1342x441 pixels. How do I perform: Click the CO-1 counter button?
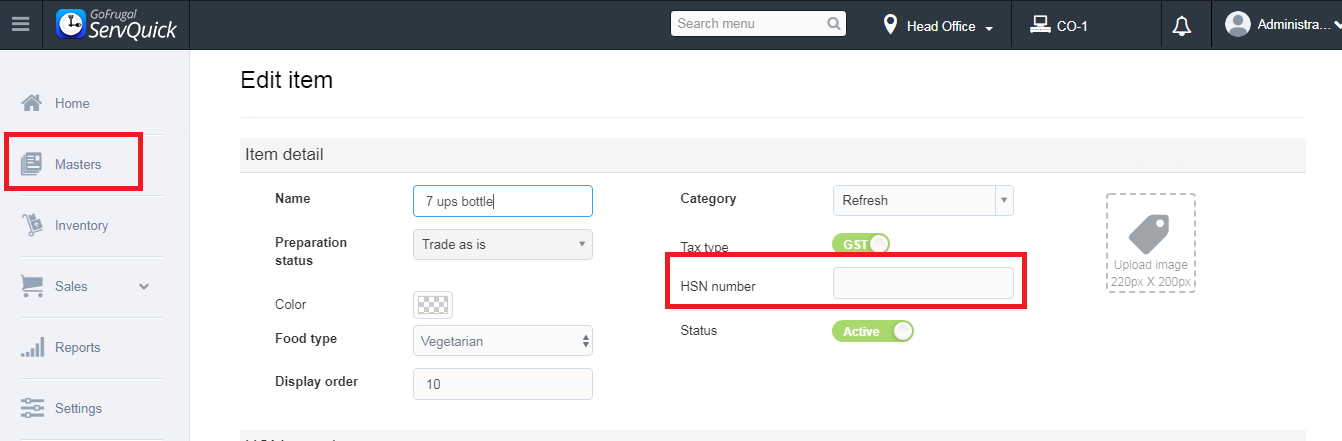pyautogui.click(x=1059, y=26)
